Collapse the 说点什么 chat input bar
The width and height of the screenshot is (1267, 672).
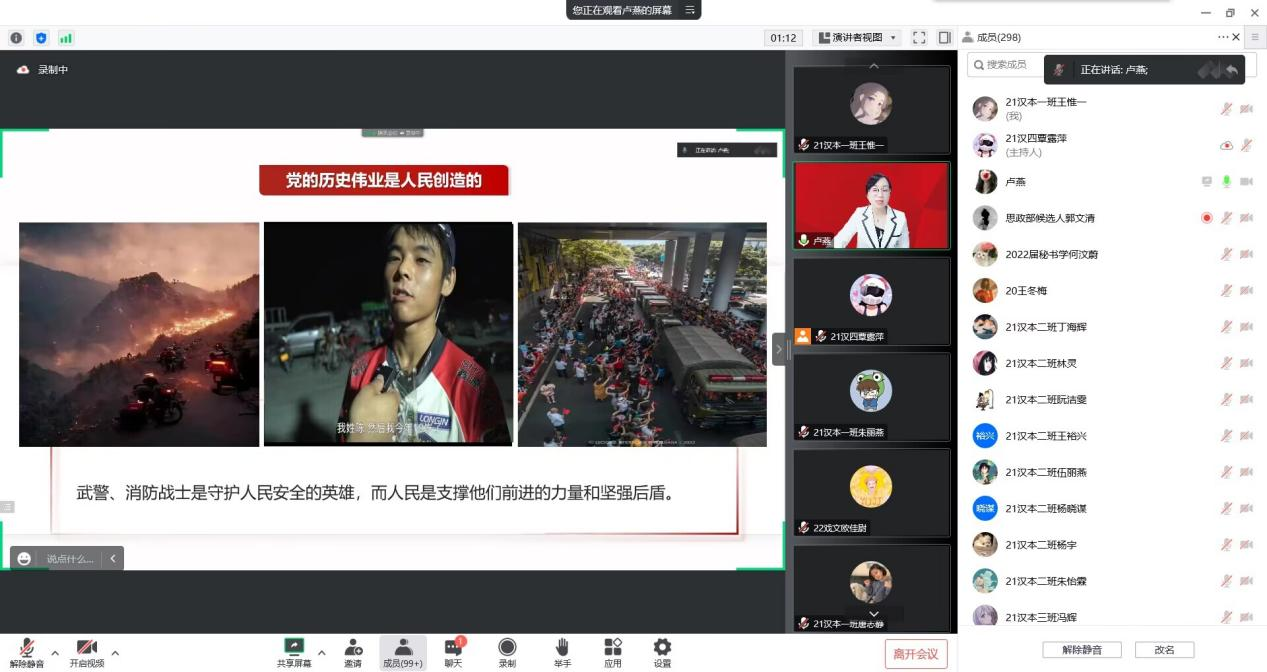pyautogui.click(x=113, y=558)
